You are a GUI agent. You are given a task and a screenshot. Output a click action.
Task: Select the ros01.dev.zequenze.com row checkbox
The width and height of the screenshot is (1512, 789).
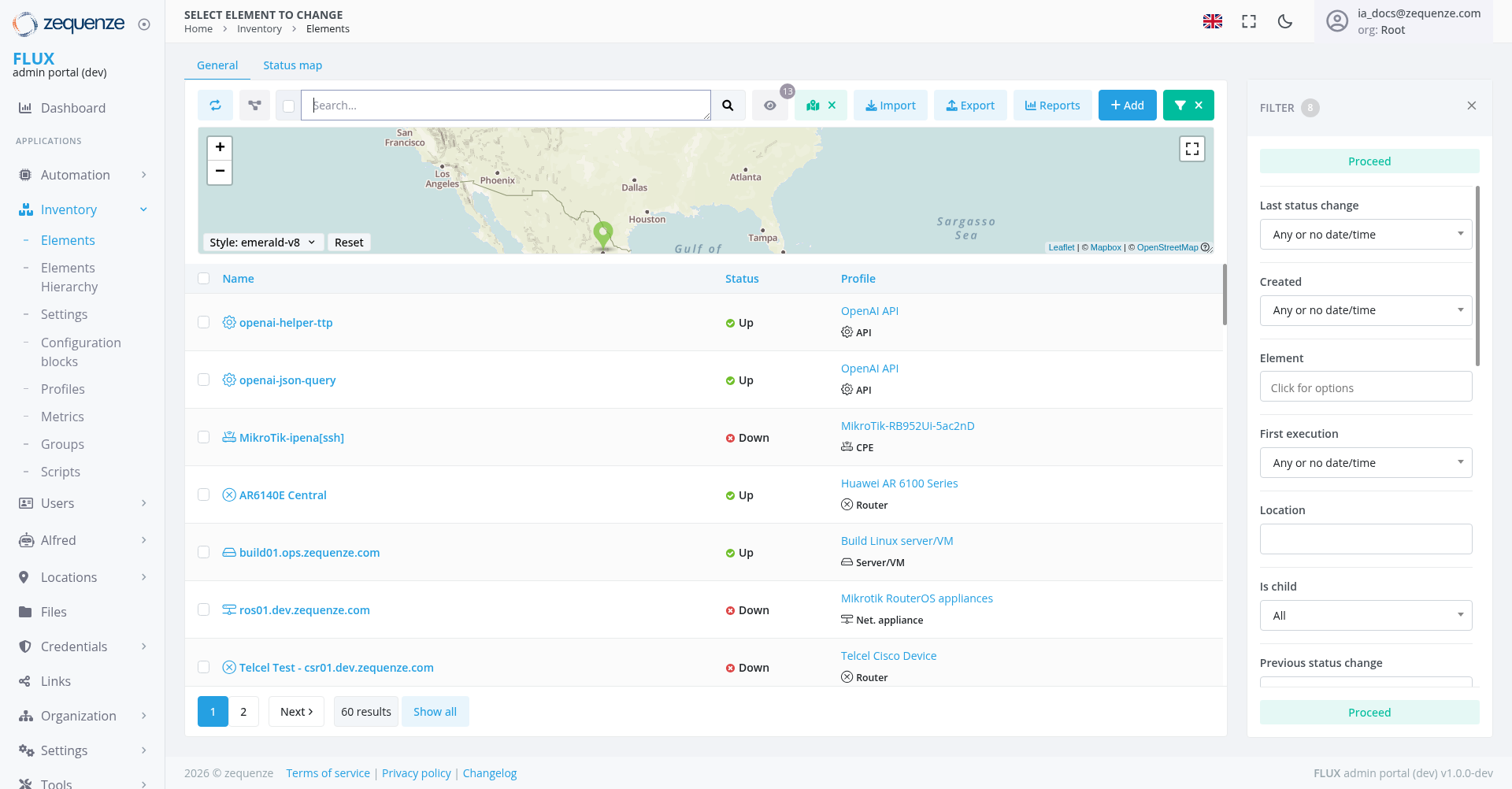204,609
